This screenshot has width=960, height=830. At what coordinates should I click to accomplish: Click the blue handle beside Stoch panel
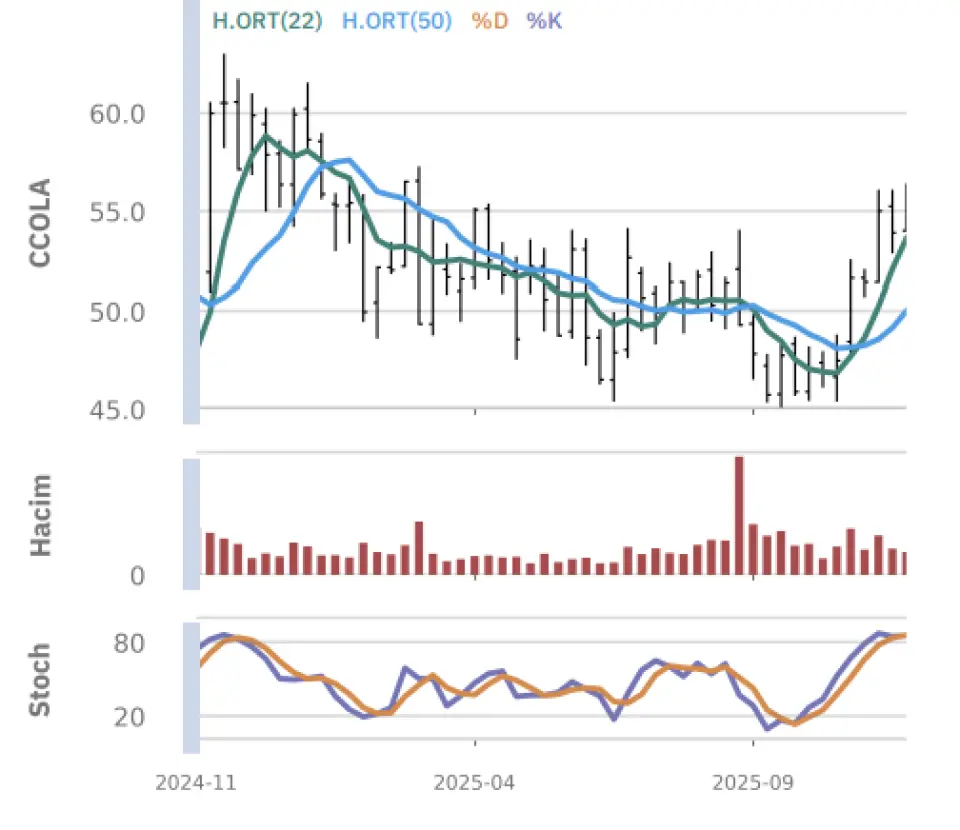point(191,687)
